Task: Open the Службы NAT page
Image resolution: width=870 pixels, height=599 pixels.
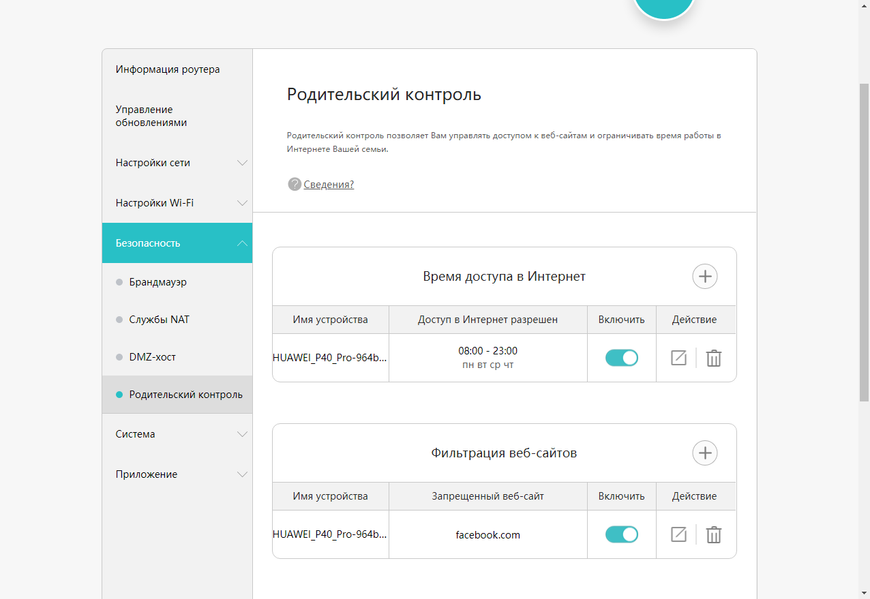Action: pos(159,319)
